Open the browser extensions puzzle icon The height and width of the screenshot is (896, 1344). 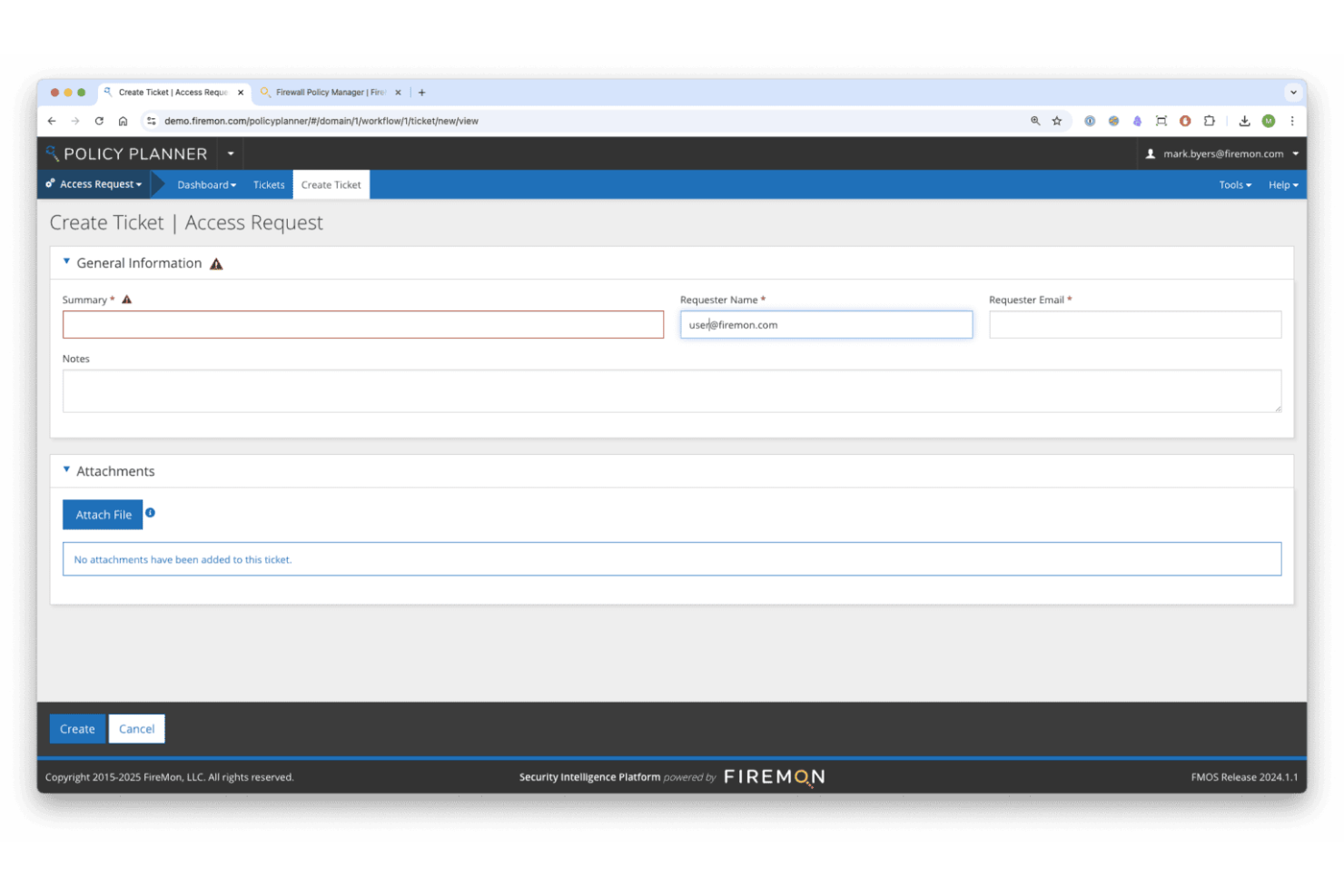click(1209, 120)
